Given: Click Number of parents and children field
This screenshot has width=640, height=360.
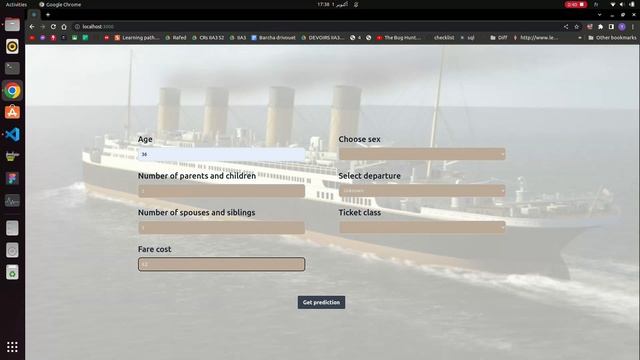Looking at the screenshot, I should click(221, 191).
